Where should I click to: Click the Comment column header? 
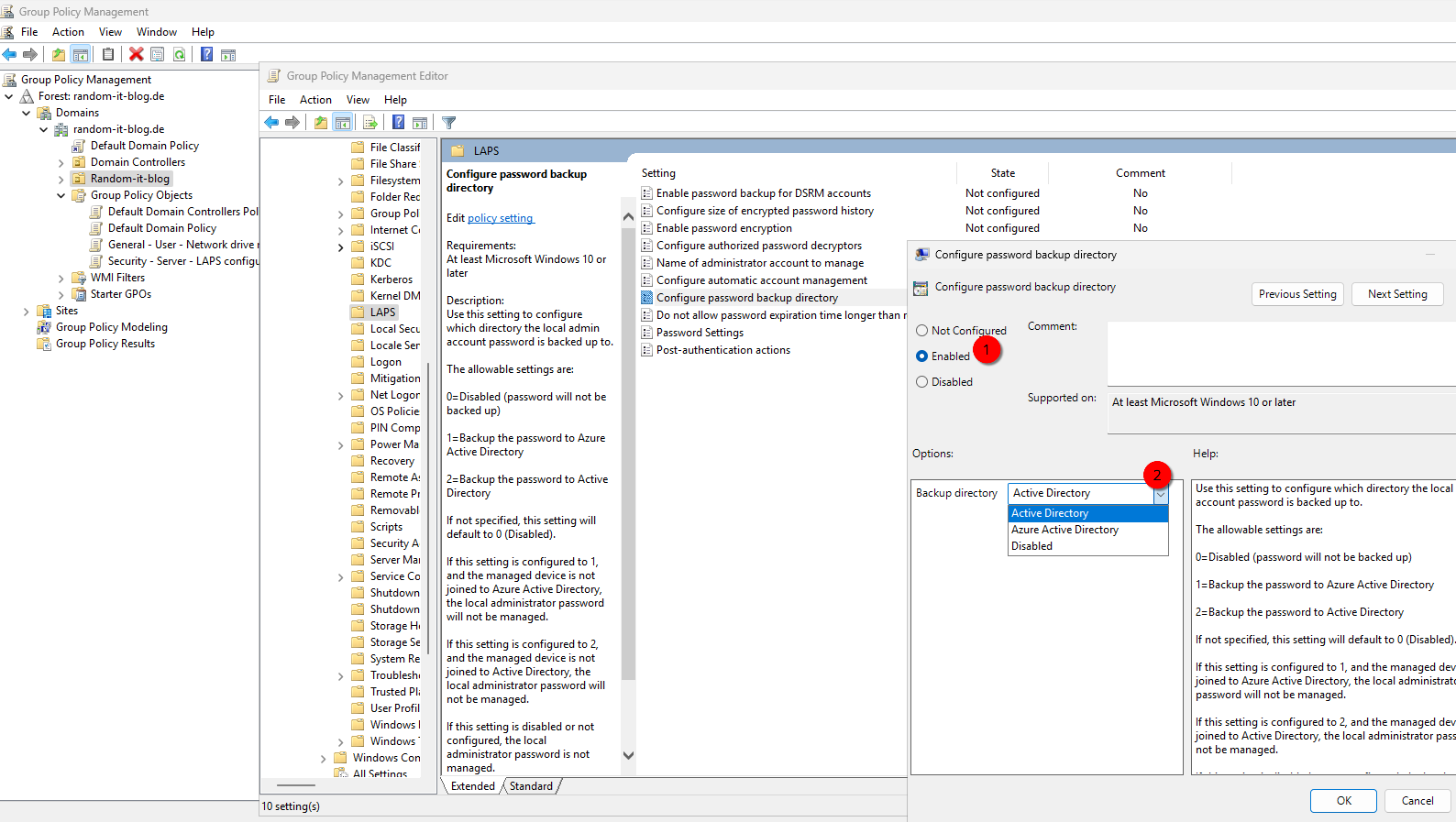coord(1140,173)
